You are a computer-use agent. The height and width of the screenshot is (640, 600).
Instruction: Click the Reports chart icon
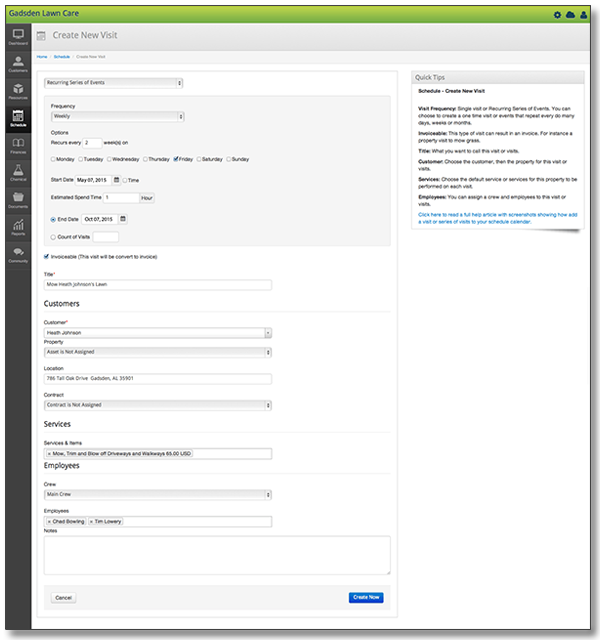coord(17,227)
